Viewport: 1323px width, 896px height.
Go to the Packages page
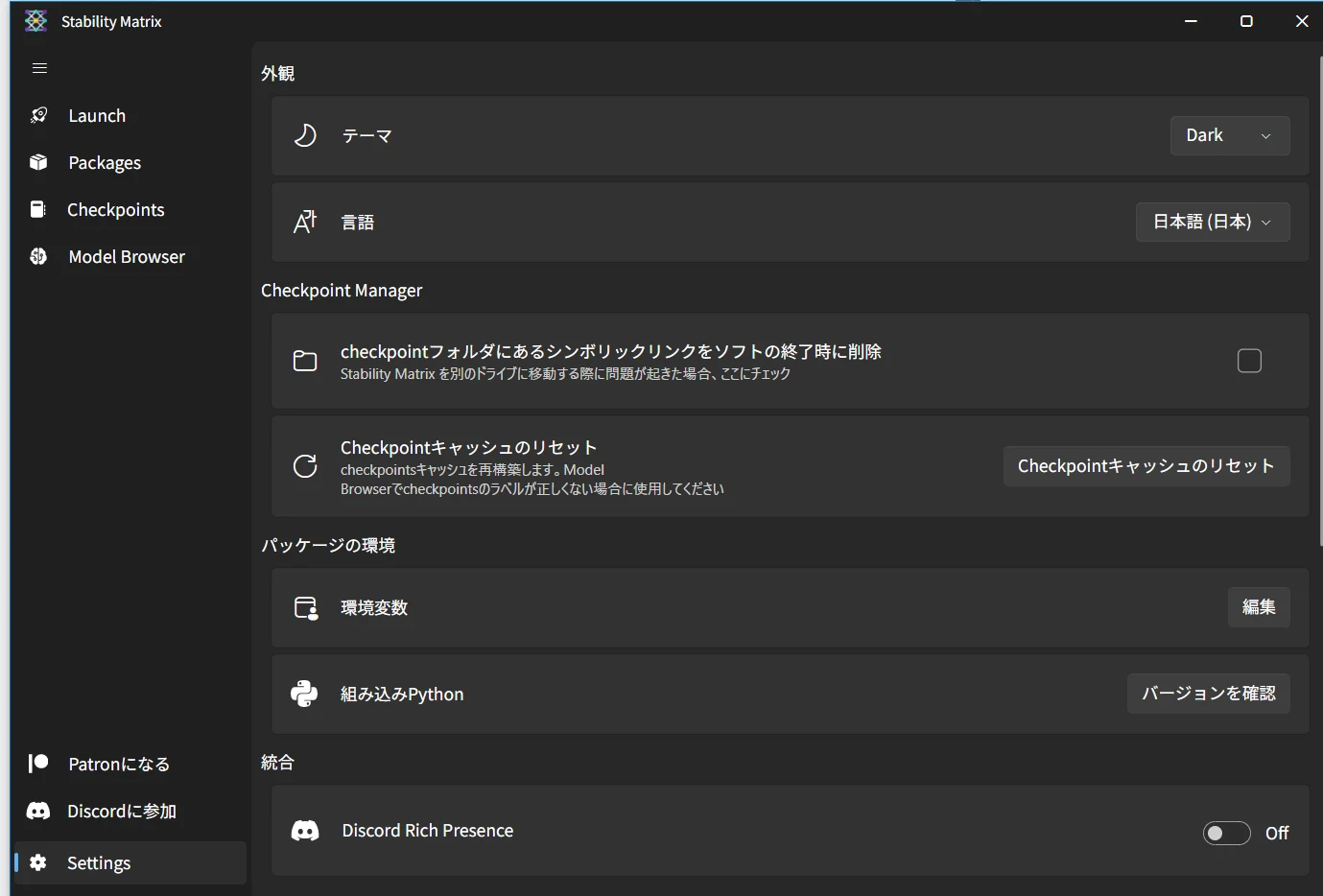coord(130,162)
